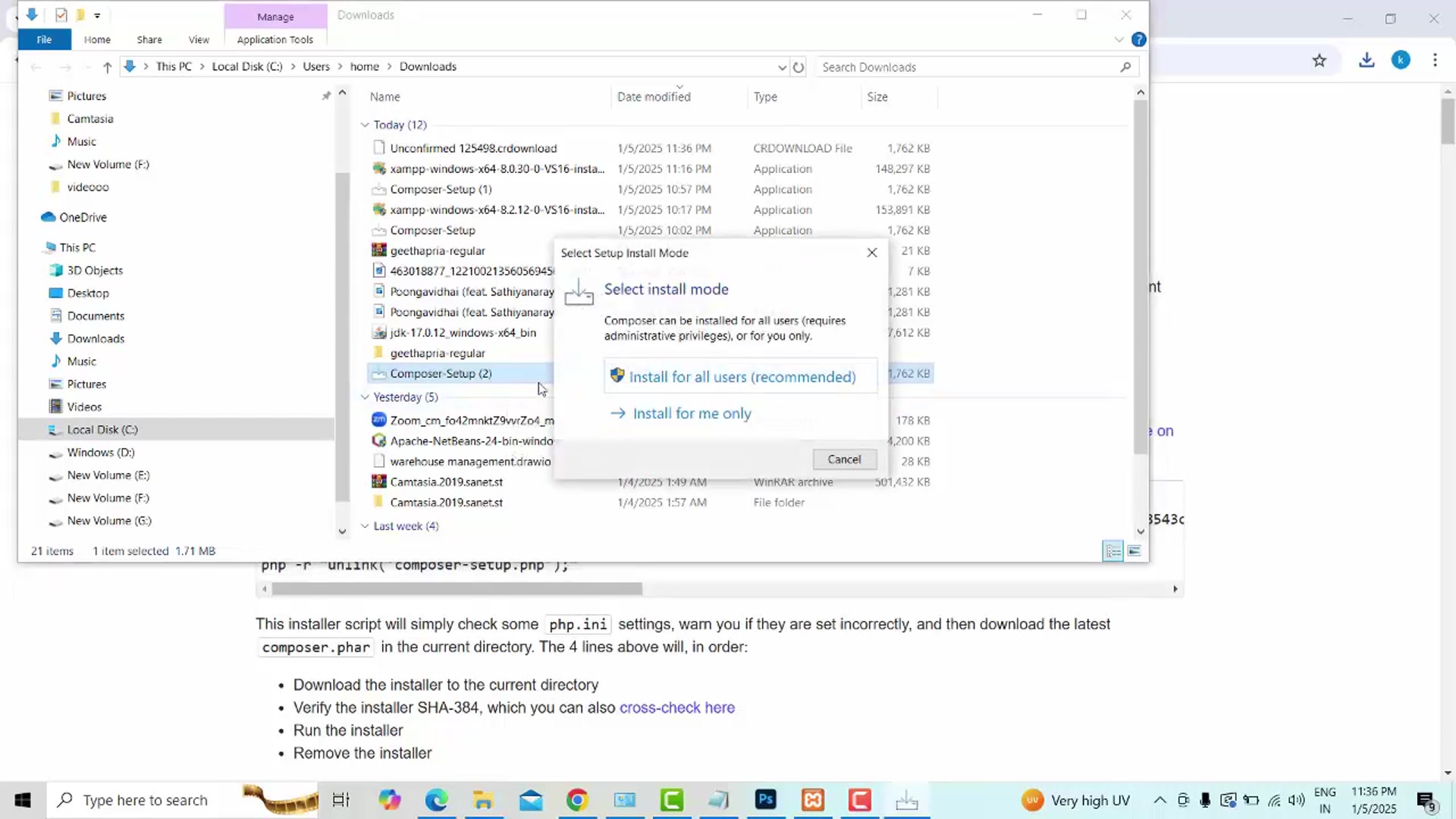Open the View ribbon tab
Screen dimensions: 1456x819
pyautogui.click(x=199, y=39)
